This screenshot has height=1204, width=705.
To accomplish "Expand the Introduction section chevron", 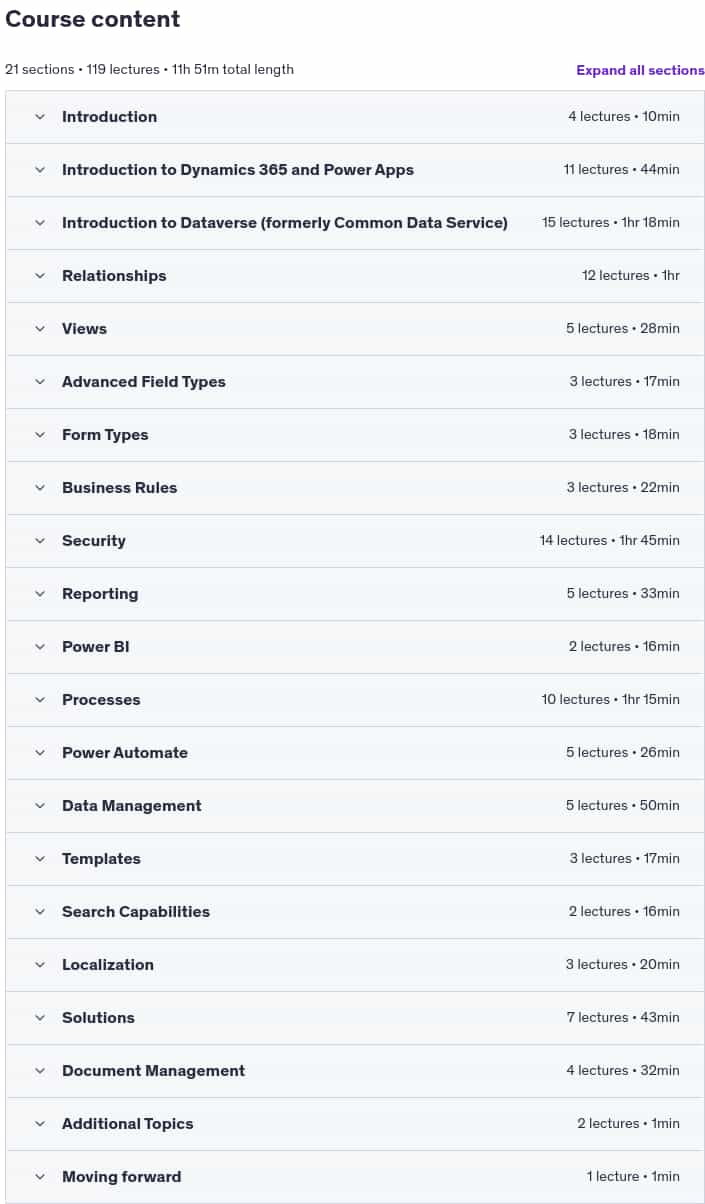I will 40,117.
